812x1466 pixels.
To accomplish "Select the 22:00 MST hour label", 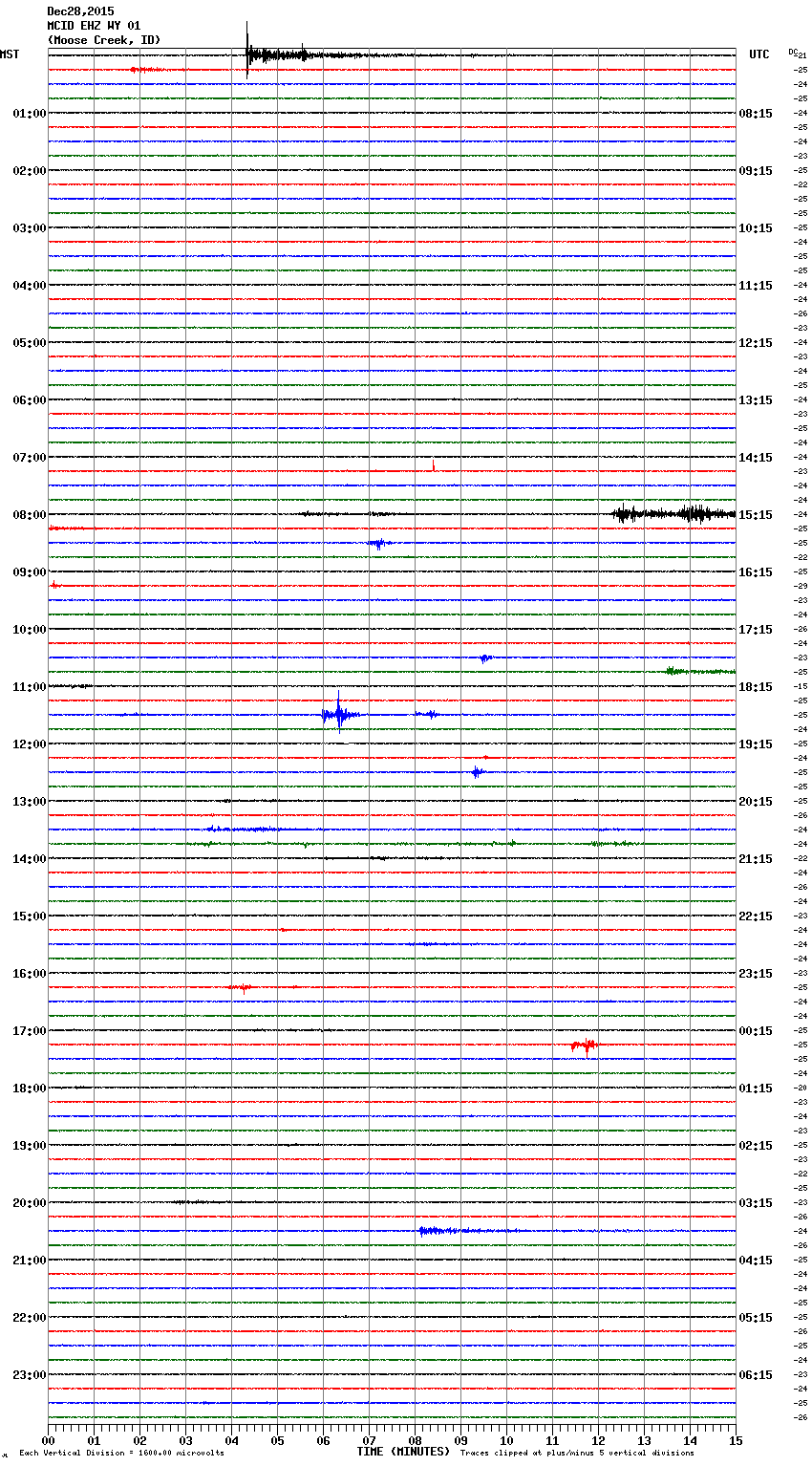I will (x=30, y=1317).
